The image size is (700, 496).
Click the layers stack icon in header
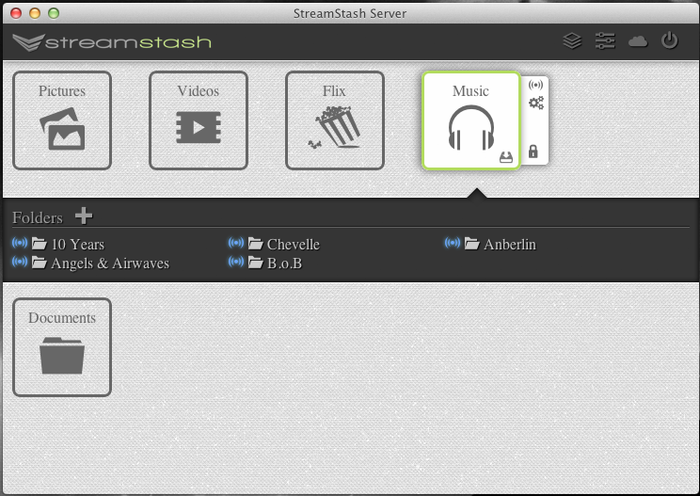coord(572,41)
